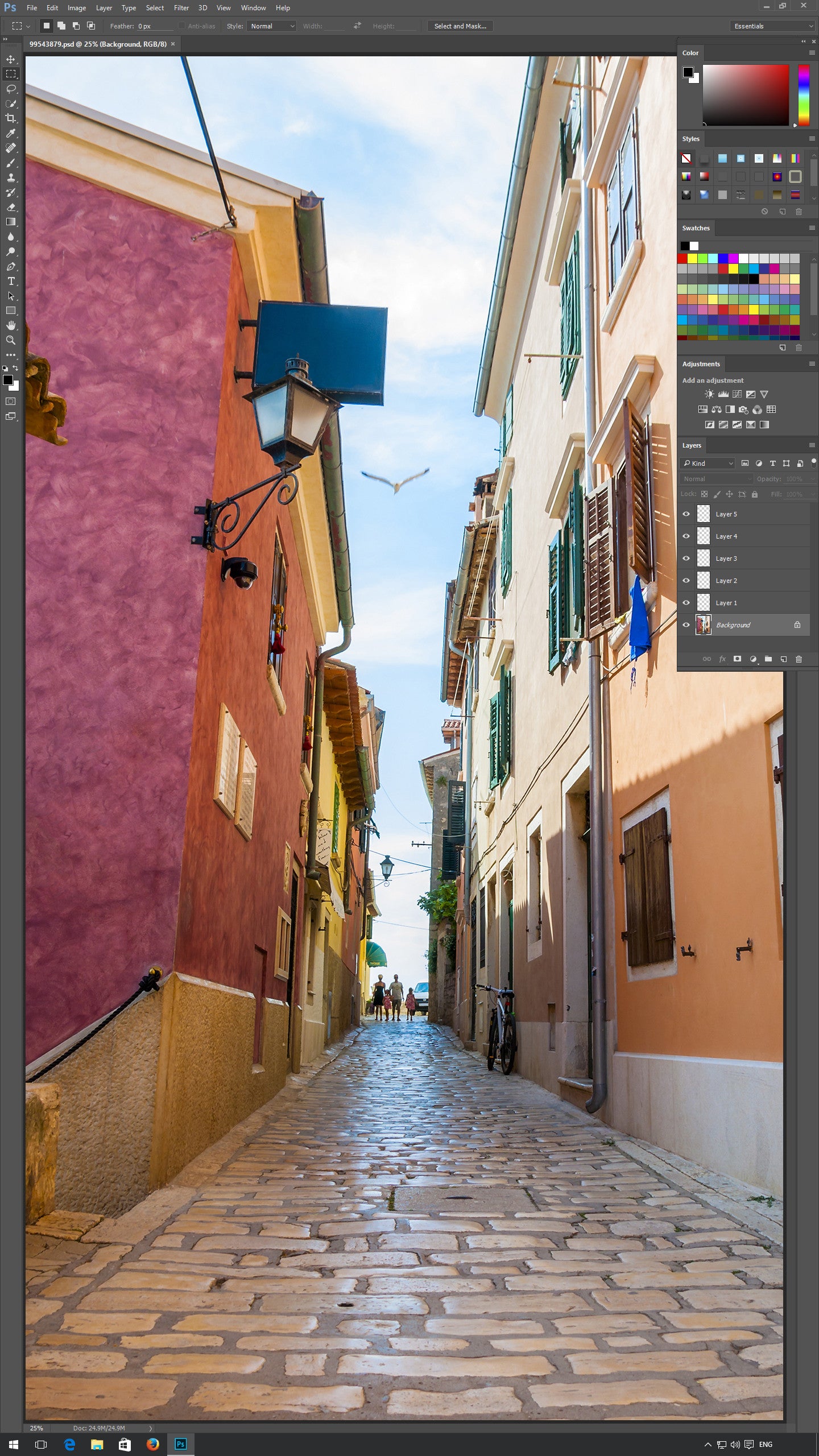Open the Filter menu
This screenshot has width=819, height=1456.
tap(181, 8)
